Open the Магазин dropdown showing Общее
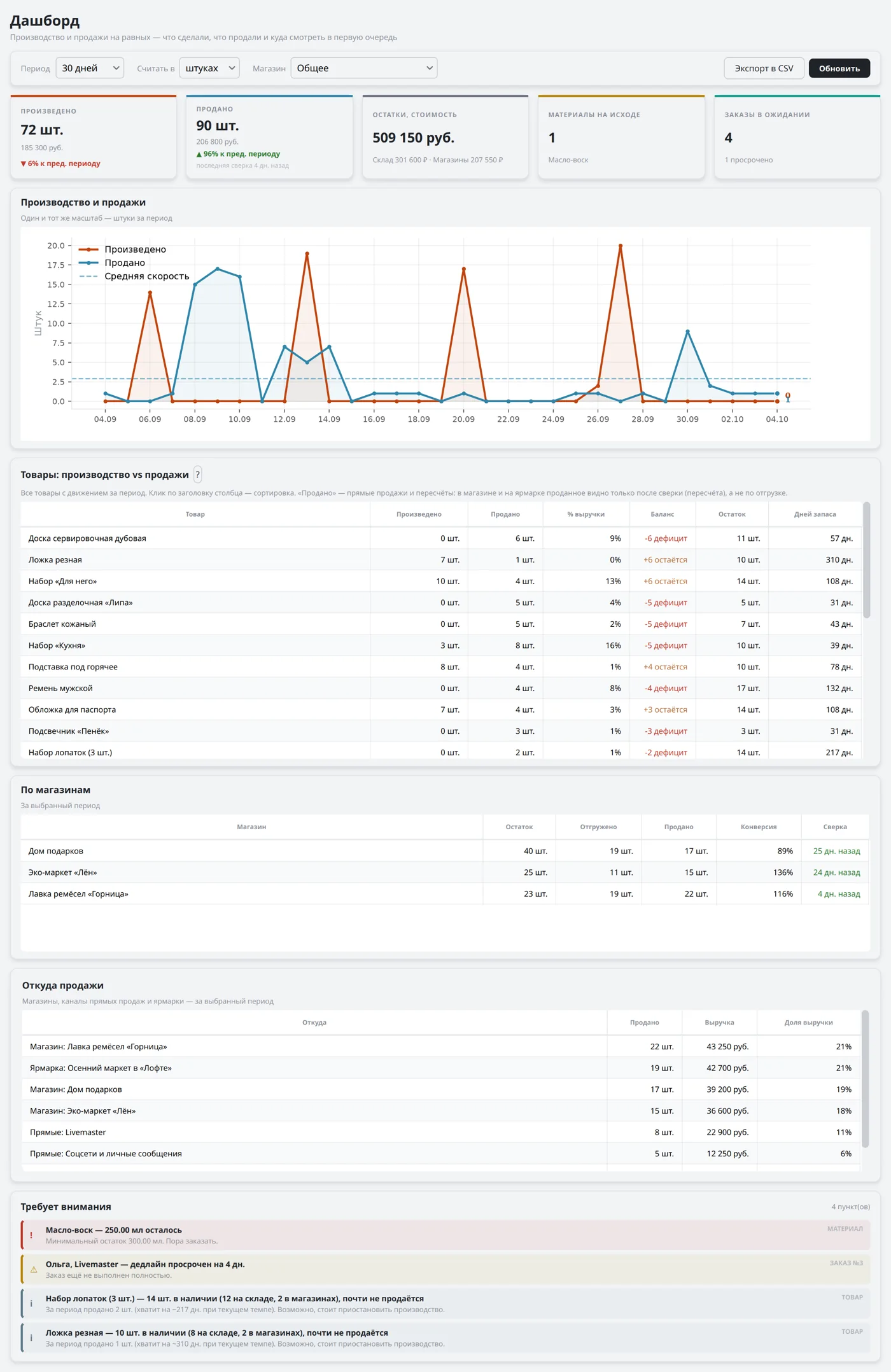The width and height of the screenshot is (891, 1372). pos(364,68)
